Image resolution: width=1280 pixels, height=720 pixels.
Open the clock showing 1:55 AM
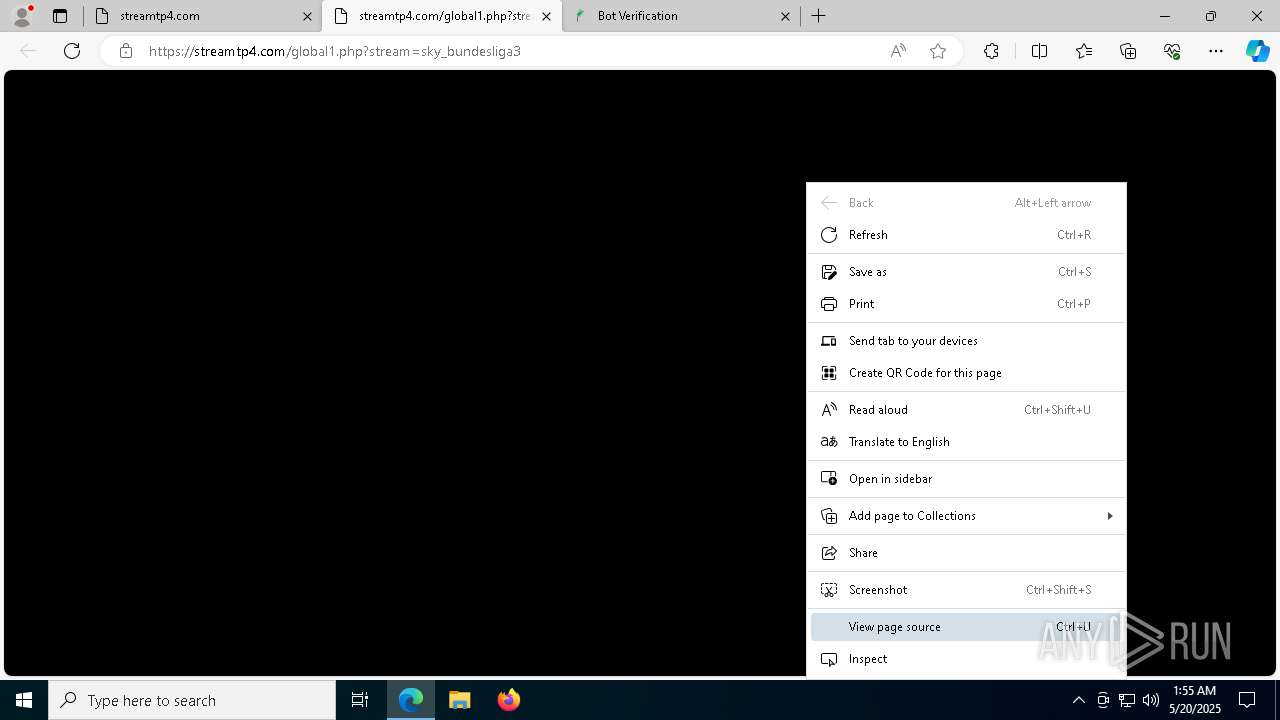coord(1195,700)
